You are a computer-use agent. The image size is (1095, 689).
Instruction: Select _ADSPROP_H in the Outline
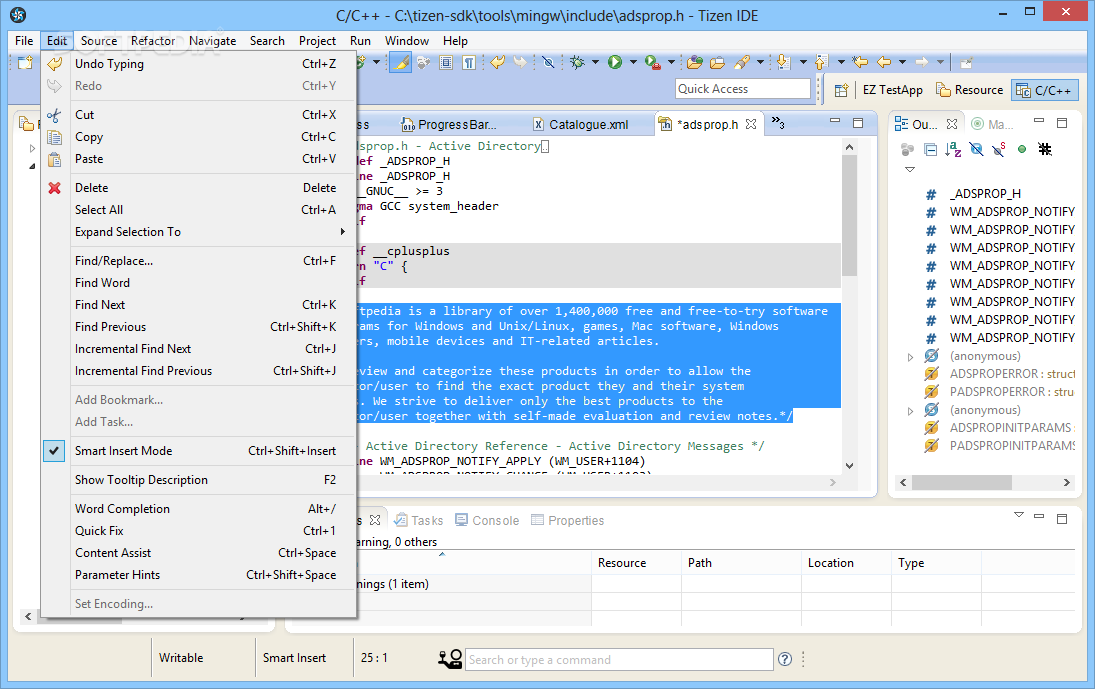[985, 193]
